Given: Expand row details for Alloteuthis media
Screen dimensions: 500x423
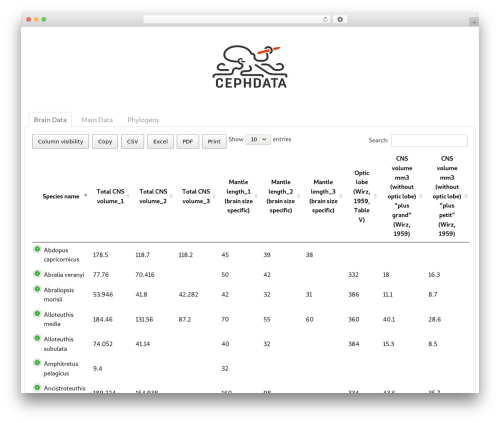Looking at the screenshot, I should click(37, 314).
